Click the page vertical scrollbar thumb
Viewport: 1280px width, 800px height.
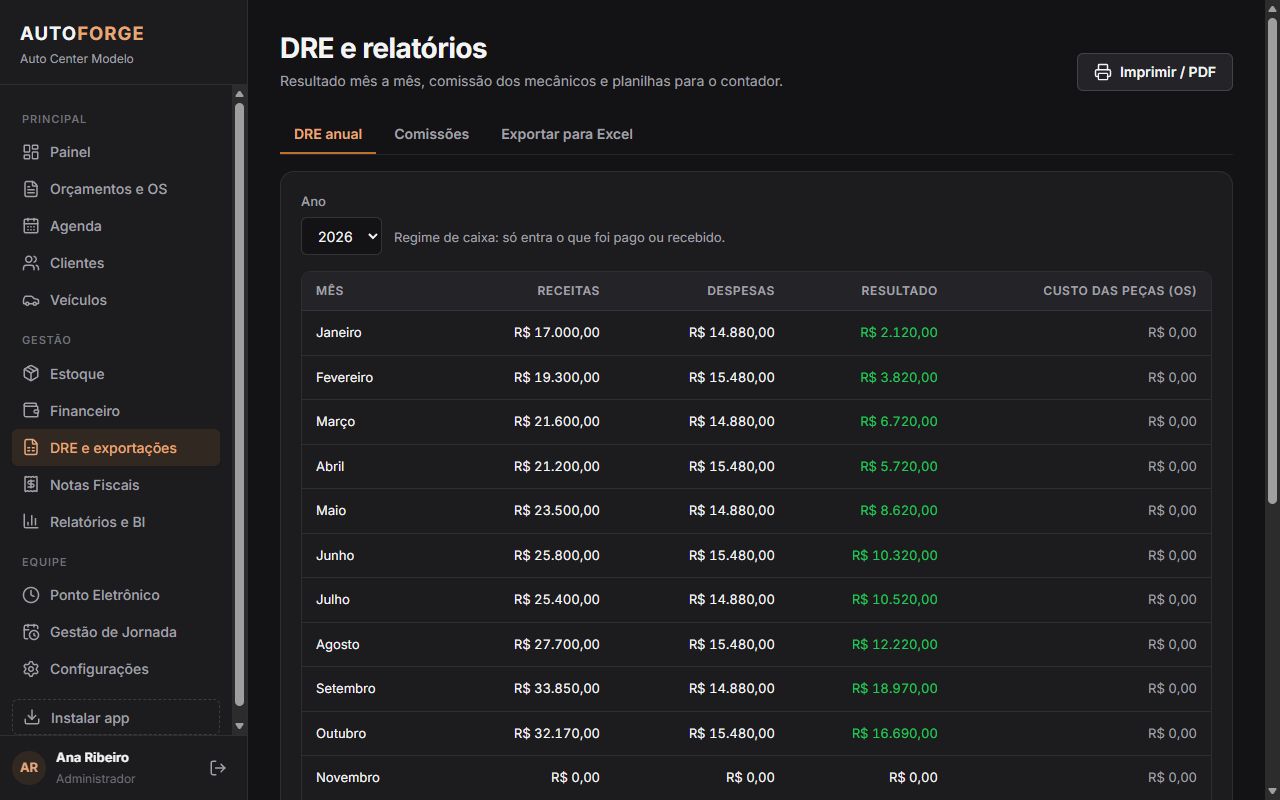(x=1272, y=260)
